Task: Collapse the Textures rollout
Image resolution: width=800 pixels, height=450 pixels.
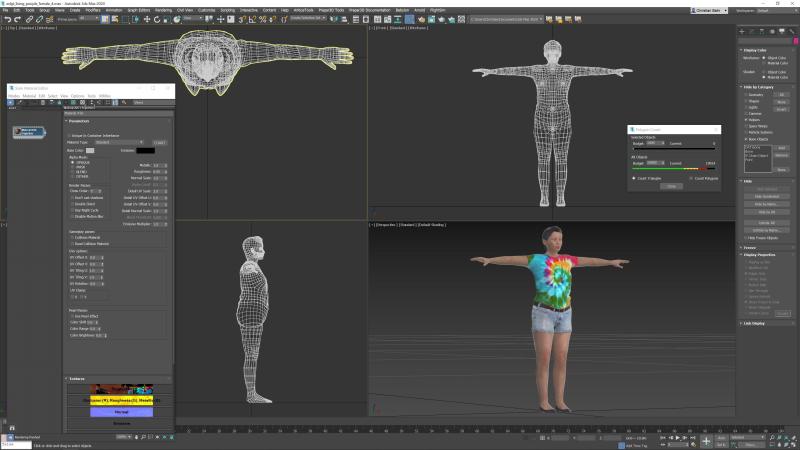Action: [x=76, y=379]
